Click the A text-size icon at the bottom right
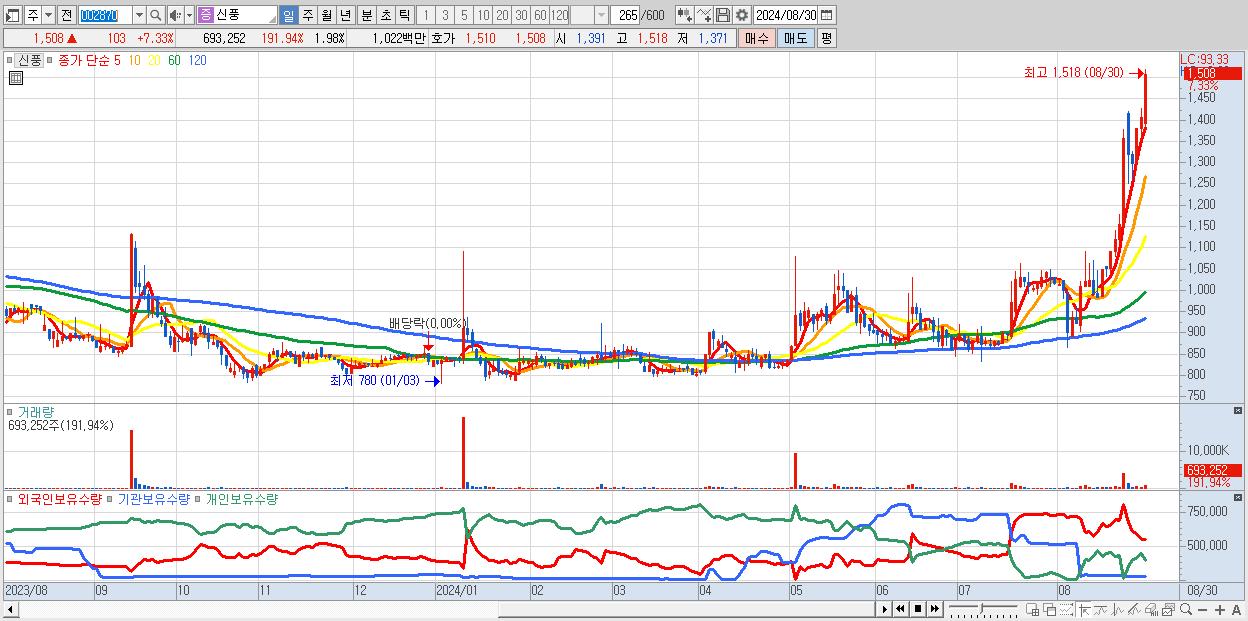1248x621 pixels. (1237, 610)
